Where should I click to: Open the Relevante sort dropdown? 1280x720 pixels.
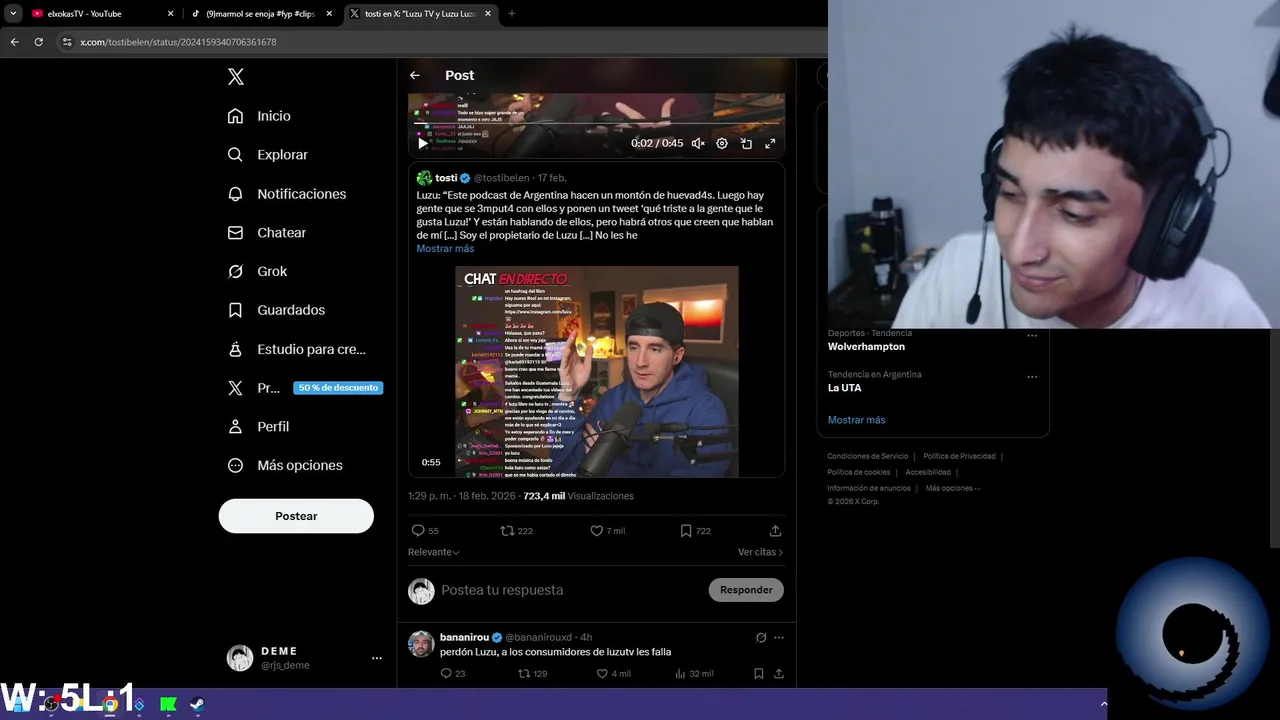433,552
